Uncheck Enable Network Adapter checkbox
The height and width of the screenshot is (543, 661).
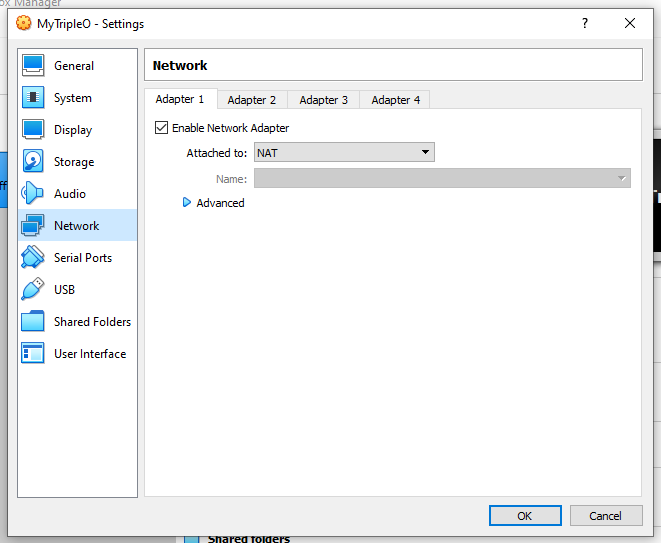pos(161,127)
